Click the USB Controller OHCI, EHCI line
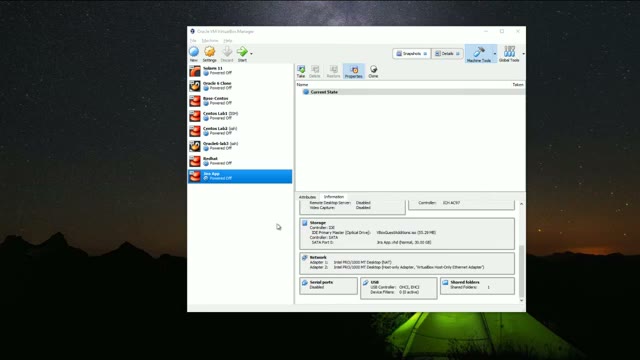This screenshot has width=640, height=360. click(x=395, y=287)
